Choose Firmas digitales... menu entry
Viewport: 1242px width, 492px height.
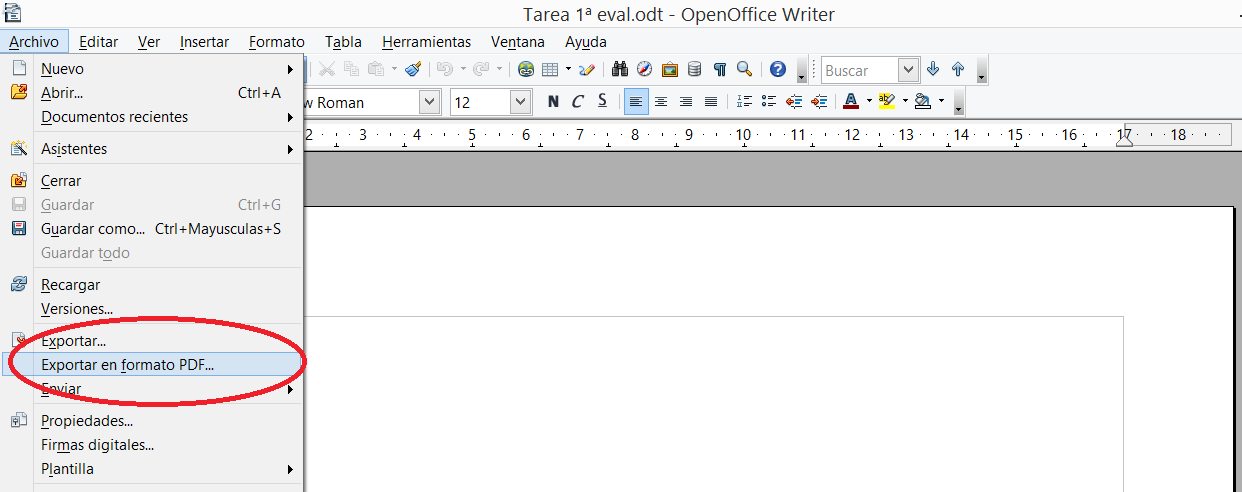coord(153,445)
